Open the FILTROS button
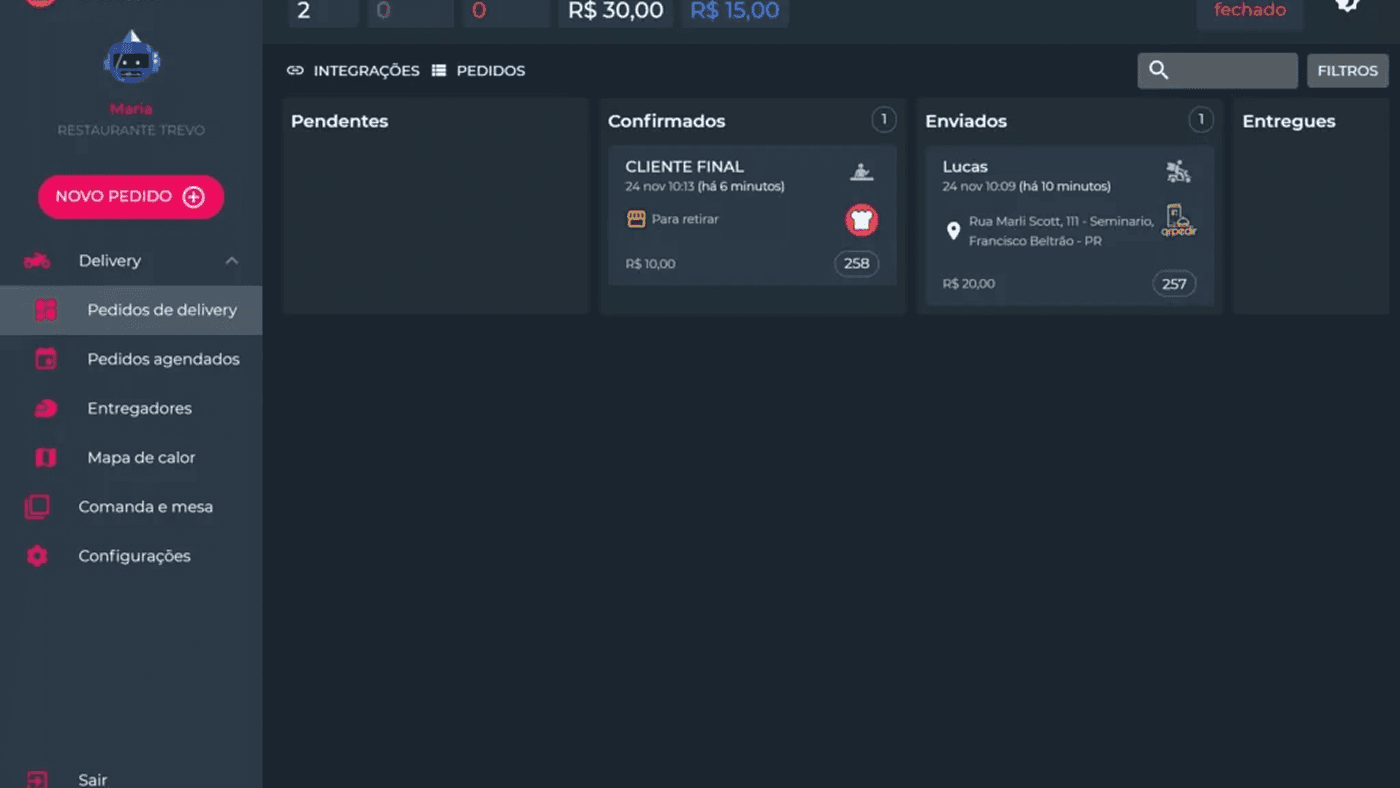Image resolution: width=1400 pixels, height=788 pixels. tap(1347, 71)
